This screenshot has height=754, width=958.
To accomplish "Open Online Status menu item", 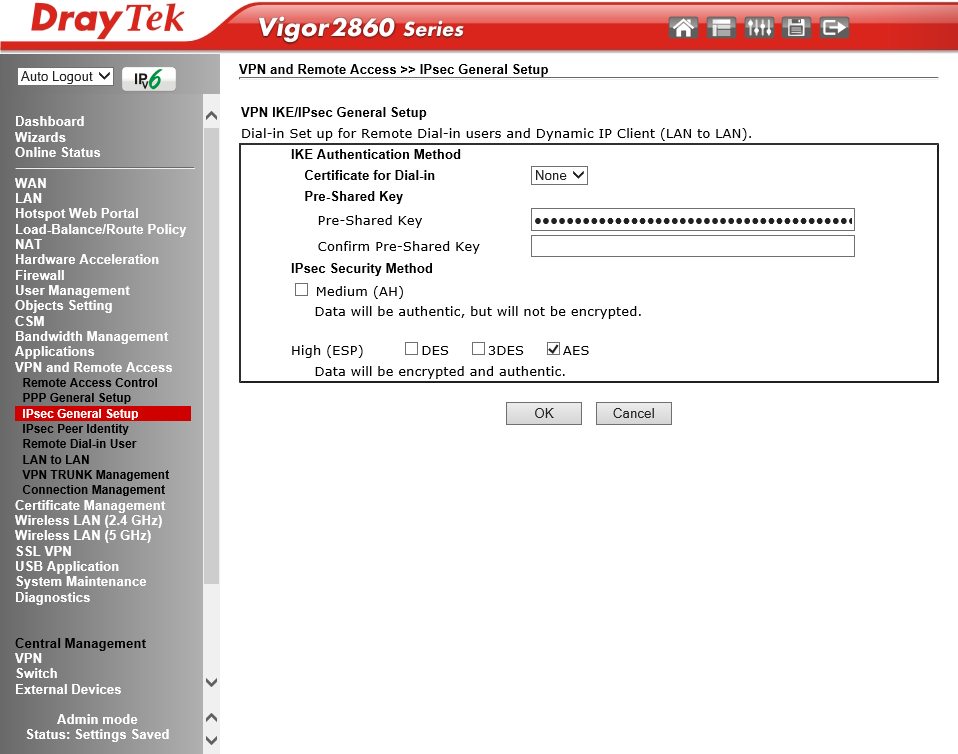I will click(x=57, y=153).
